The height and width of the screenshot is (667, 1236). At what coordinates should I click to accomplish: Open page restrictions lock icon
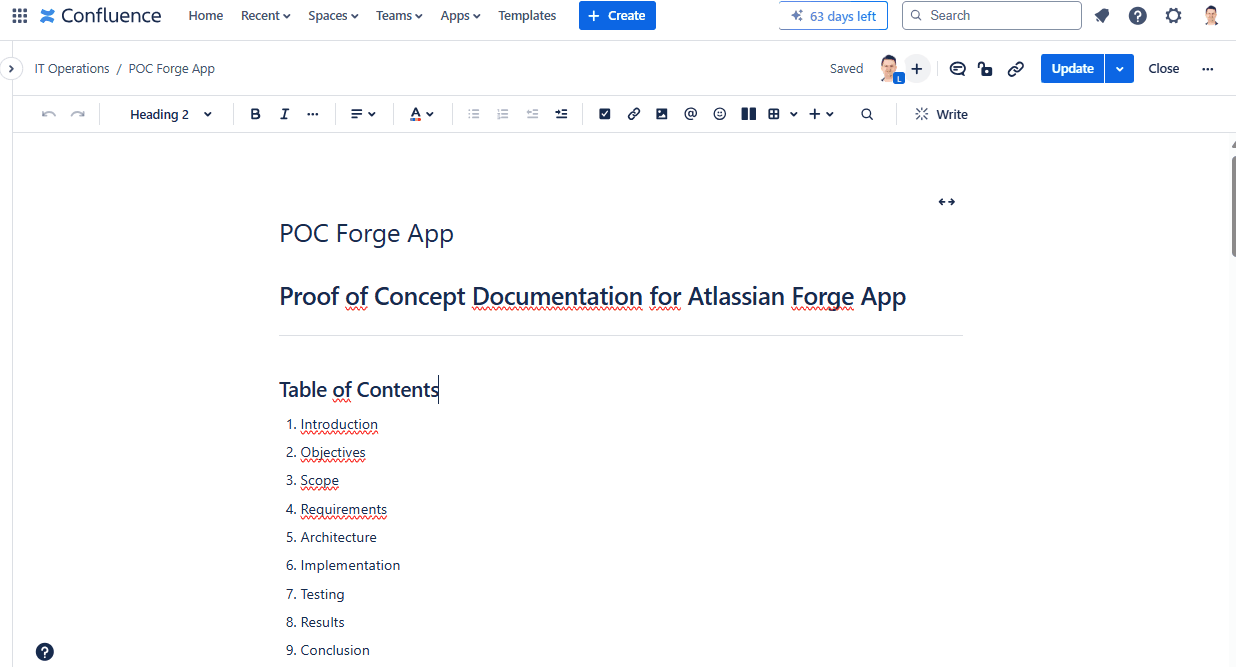coord(985,69)
